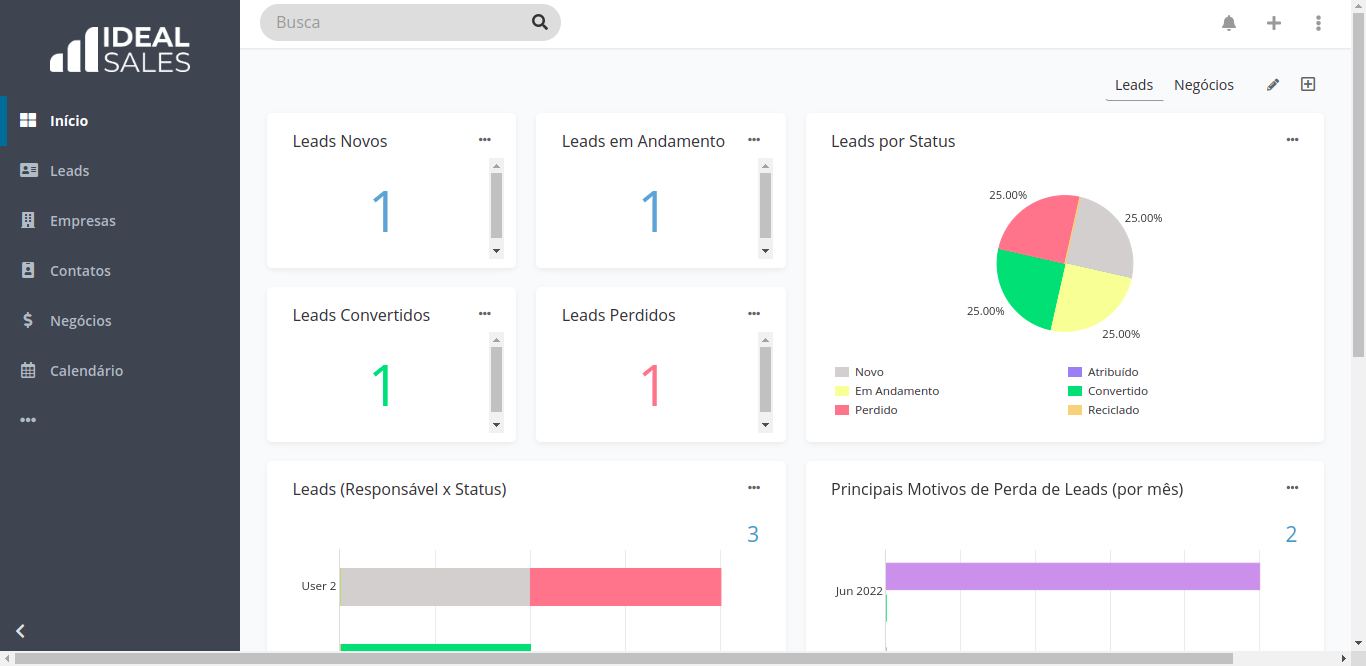Open the notifications bell icon
The image size is (1366, 666).
click(1229, 23)
